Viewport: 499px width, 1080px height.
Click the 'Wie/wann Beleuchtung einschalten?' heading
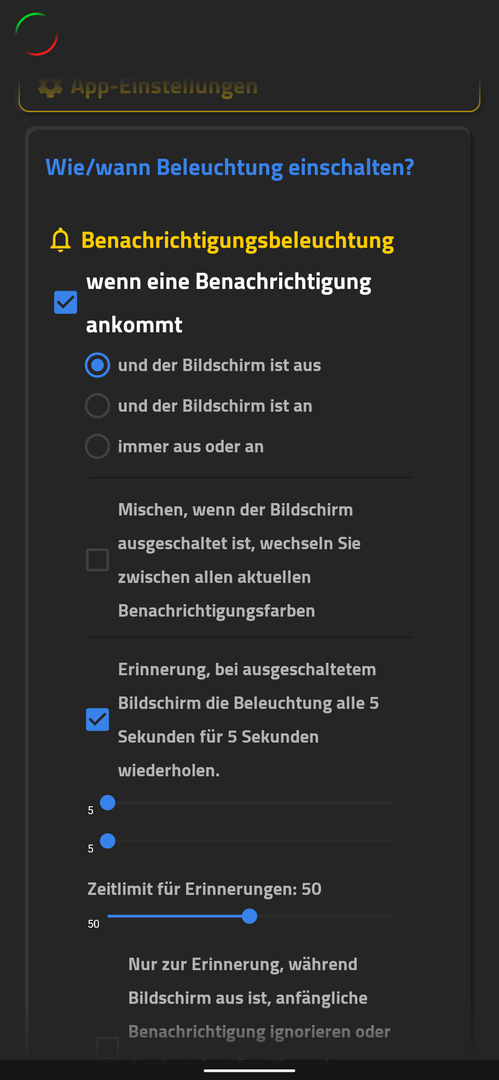click(x=230, y=167)
